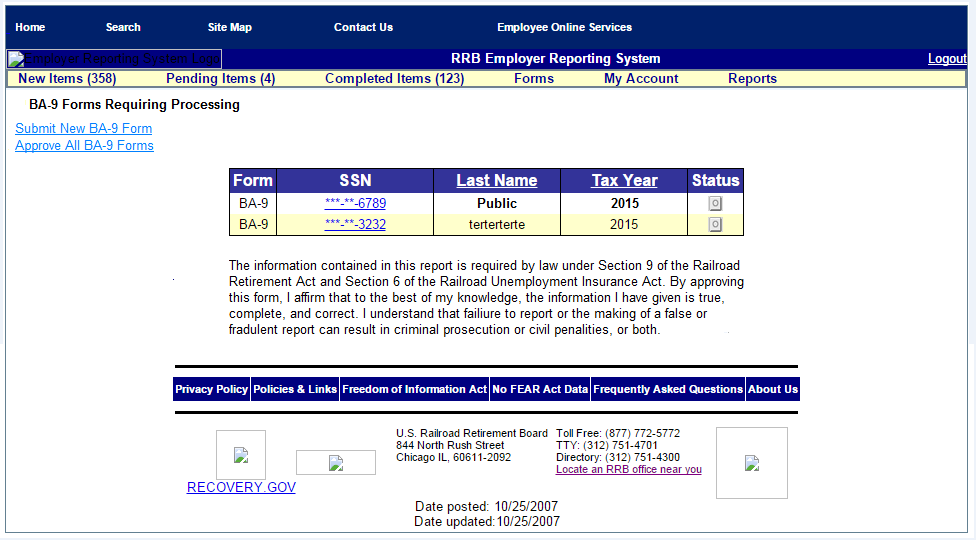Click status icon for the terterterte row
976x540 pixels.
715,225
